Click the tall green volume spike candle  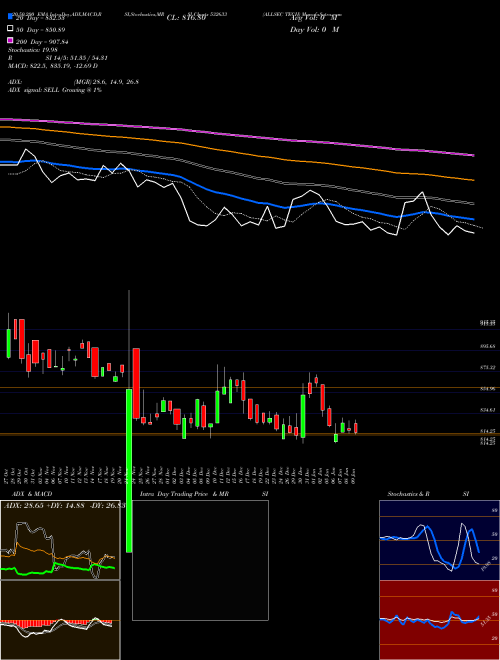129,471
